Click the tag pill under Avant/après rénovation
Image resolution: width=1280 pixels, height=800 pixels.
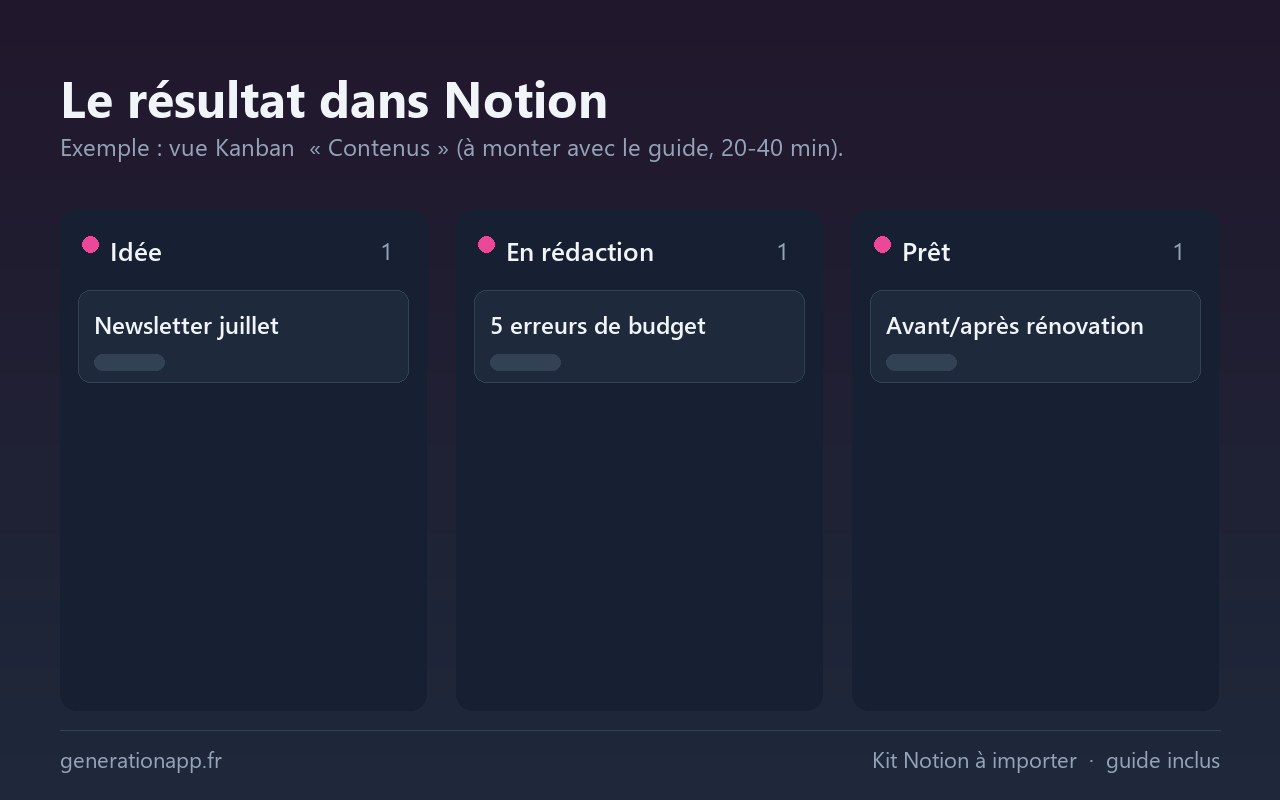coord(921,362)
